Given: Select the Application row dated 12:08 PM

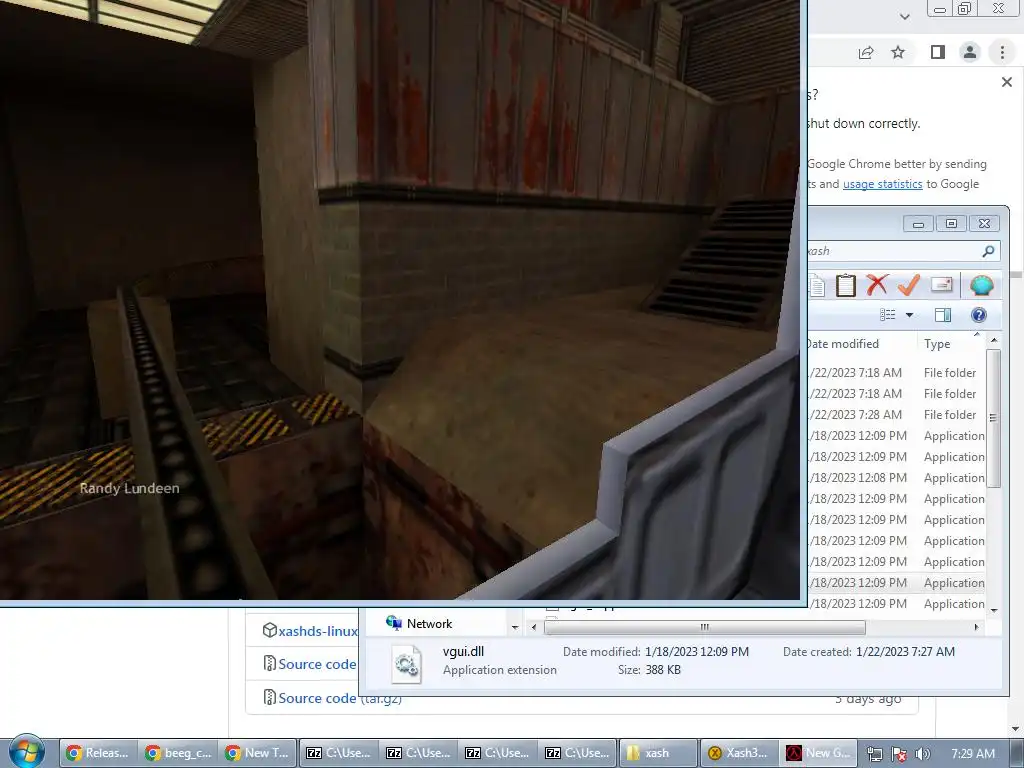Looking at the screenshot, I should click(x=896, y=477).
